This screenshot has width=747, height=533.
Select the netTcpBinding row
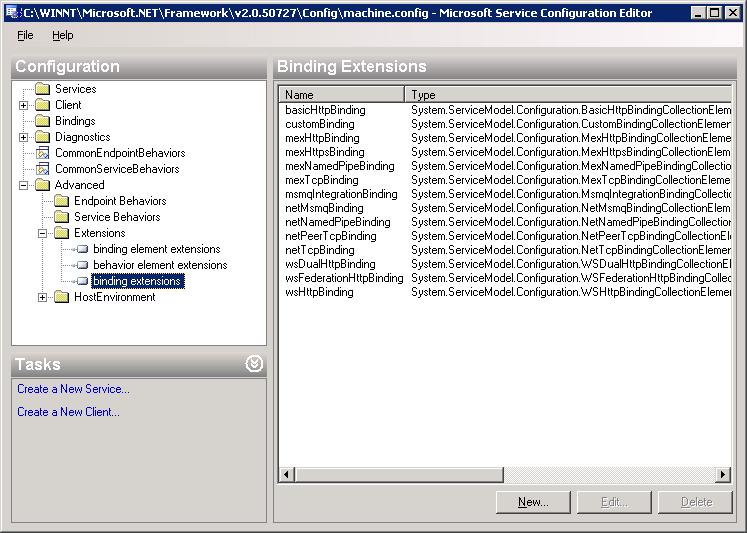pyautogui.click(x=505, y=250)
